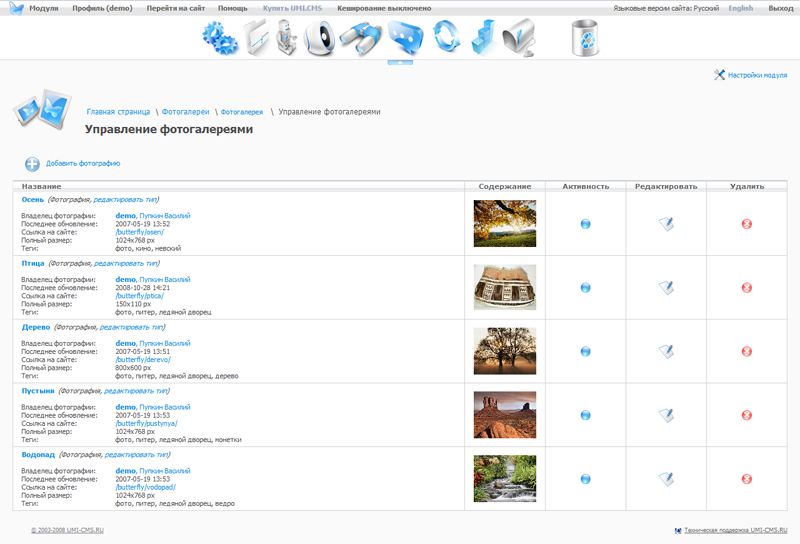Toggle activity of the Осень photo
The image size is (800, 544).
point(586,224)
